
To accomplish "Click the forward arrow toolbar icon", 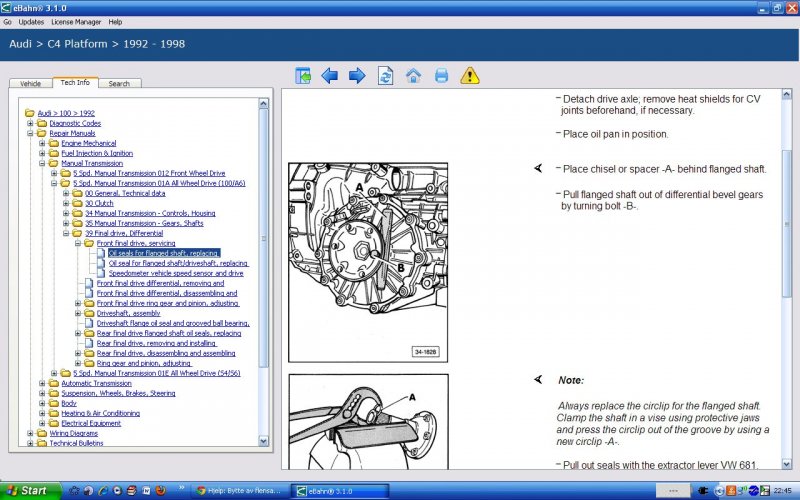I will click(x=357, y=76).
